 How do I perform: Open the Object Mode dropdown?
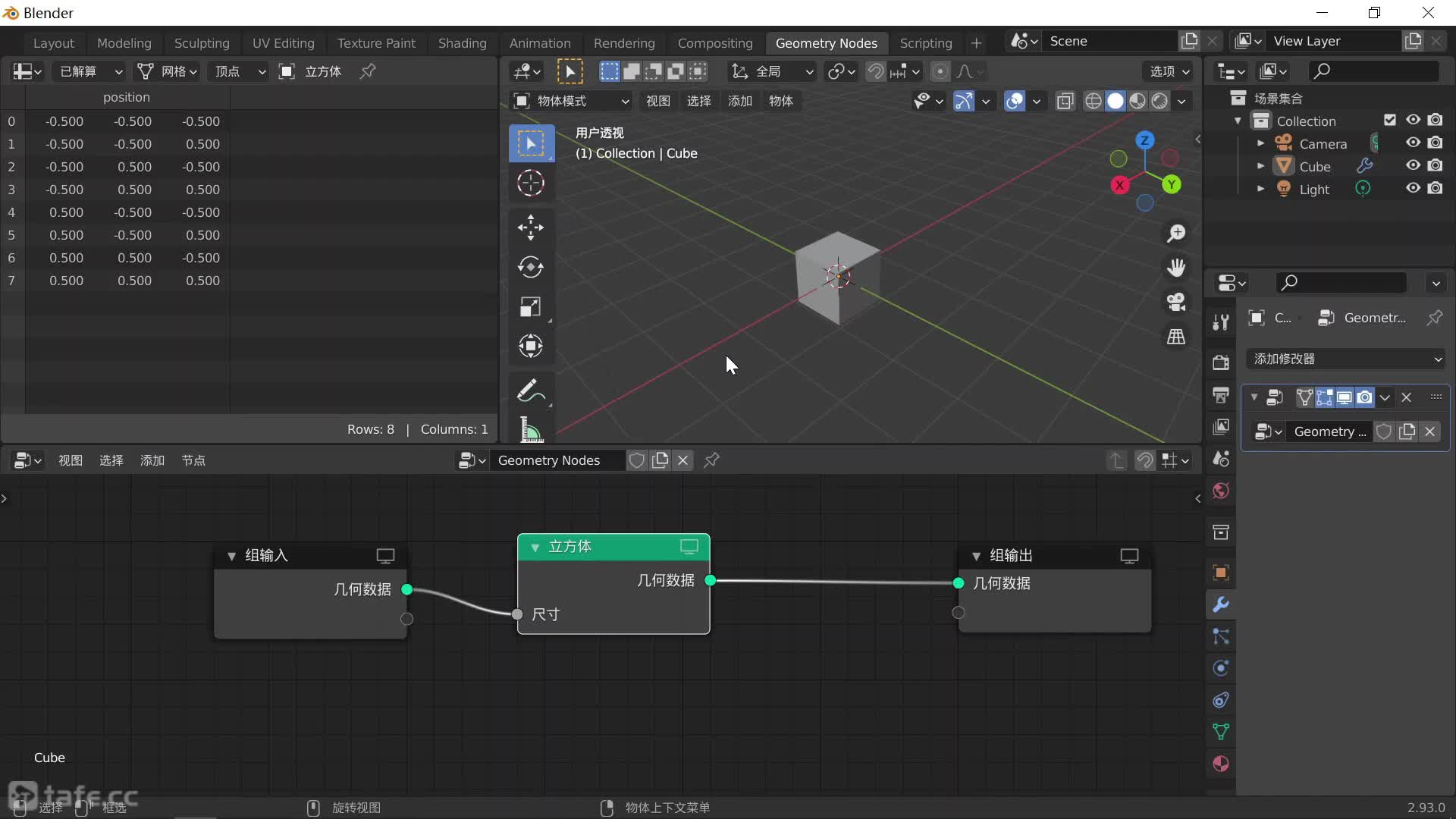tap(571, 101)
